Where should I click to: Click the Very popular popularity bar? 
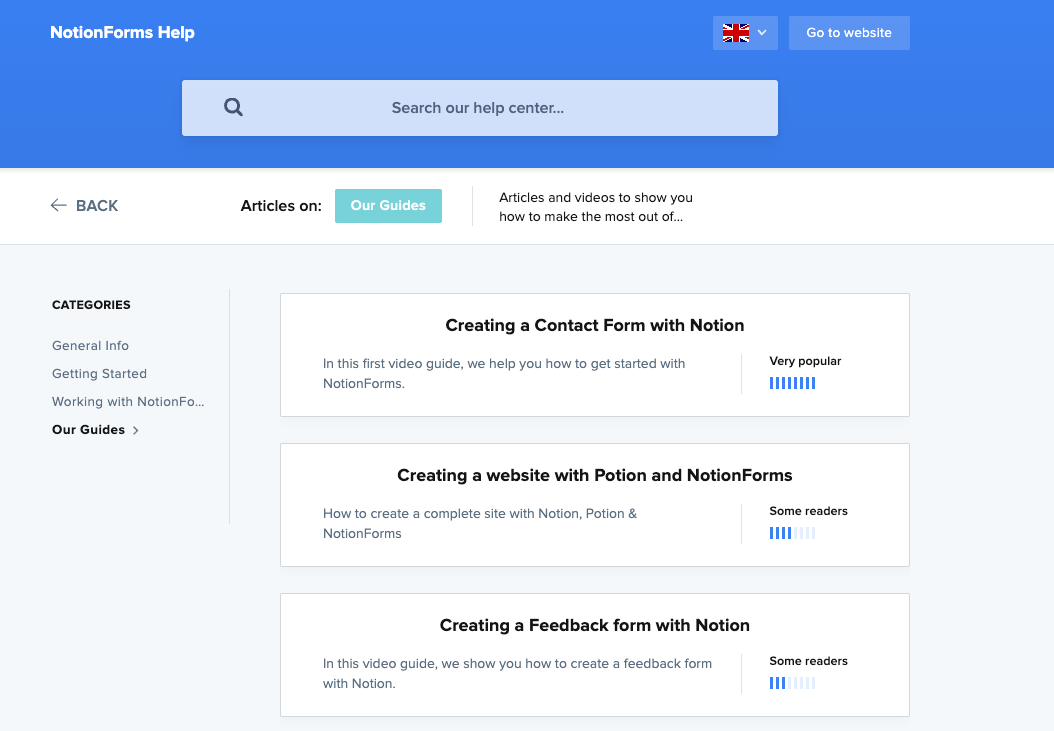click(793, 383)
